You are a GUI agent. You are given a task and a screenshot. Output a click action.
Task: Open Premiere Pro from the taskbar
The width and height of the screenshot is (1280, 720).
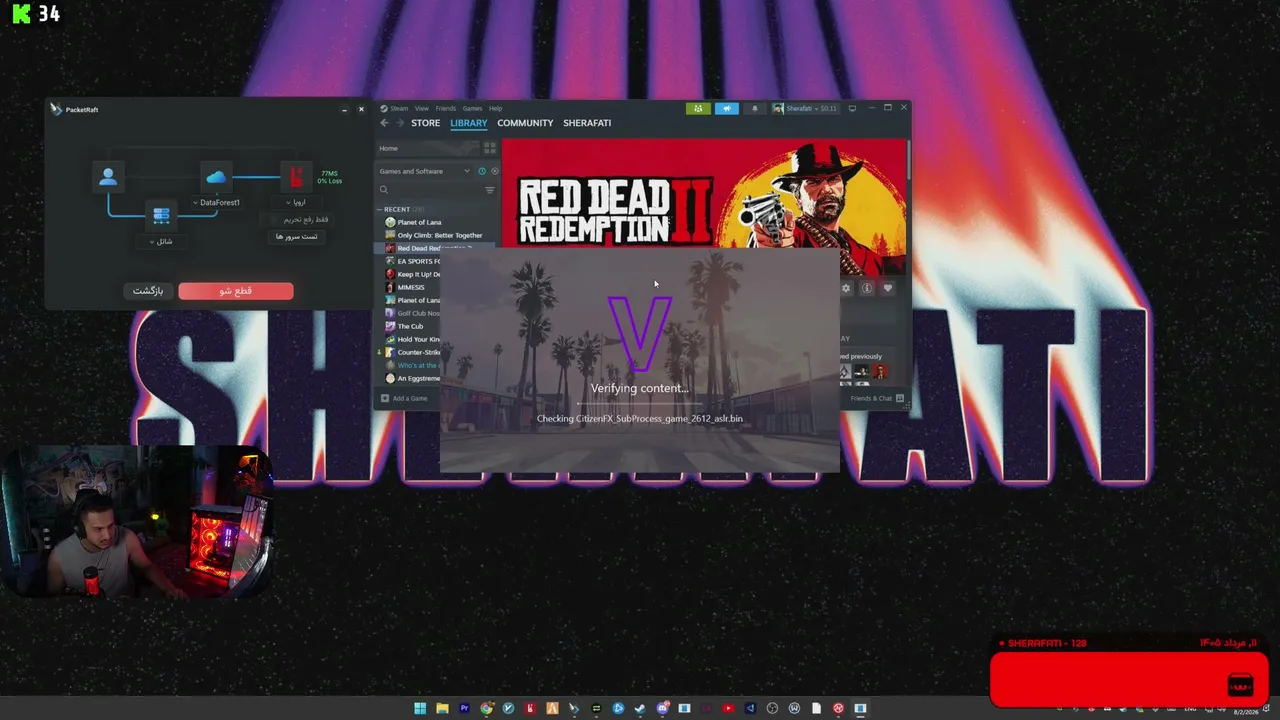click(x=464, y=709)
